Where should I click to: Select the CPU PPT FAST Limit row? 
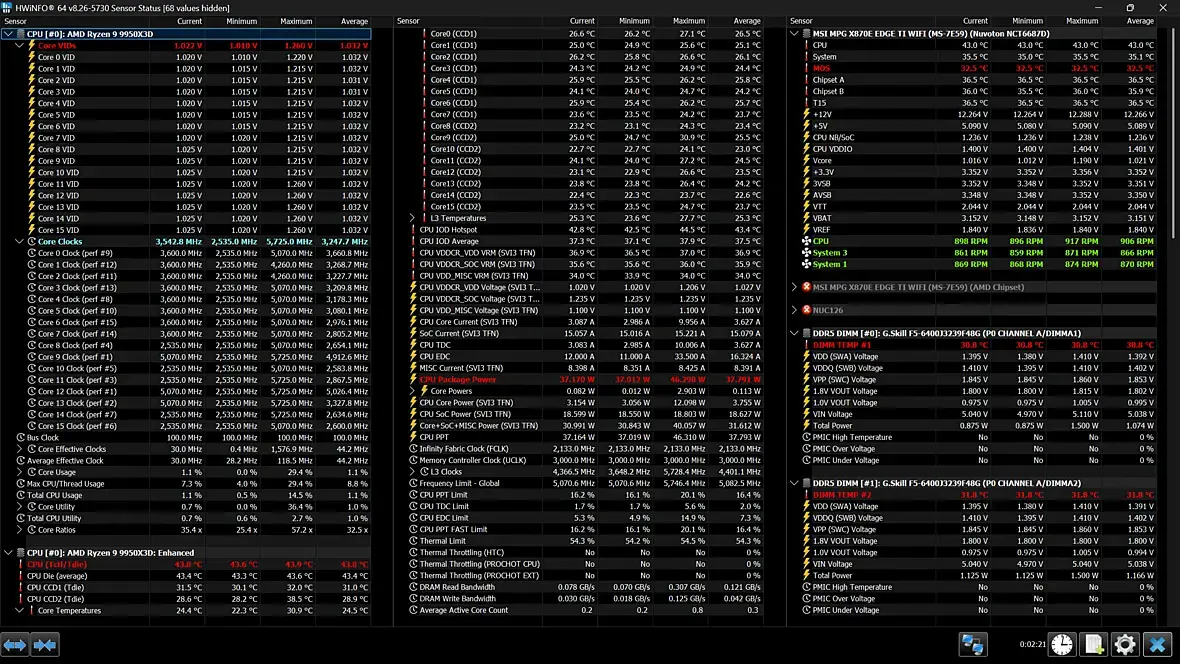(579, 529)
